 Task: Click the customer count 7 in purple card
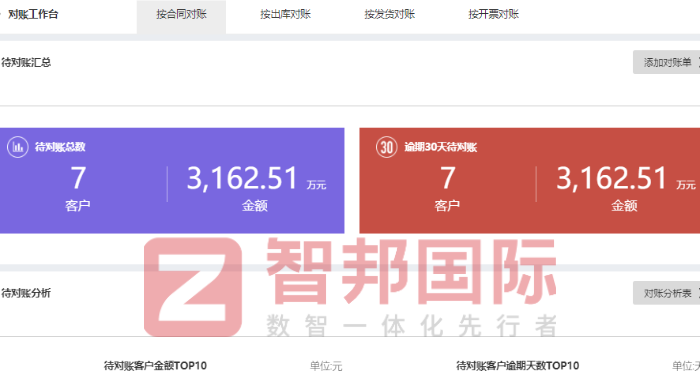[78, 178]
